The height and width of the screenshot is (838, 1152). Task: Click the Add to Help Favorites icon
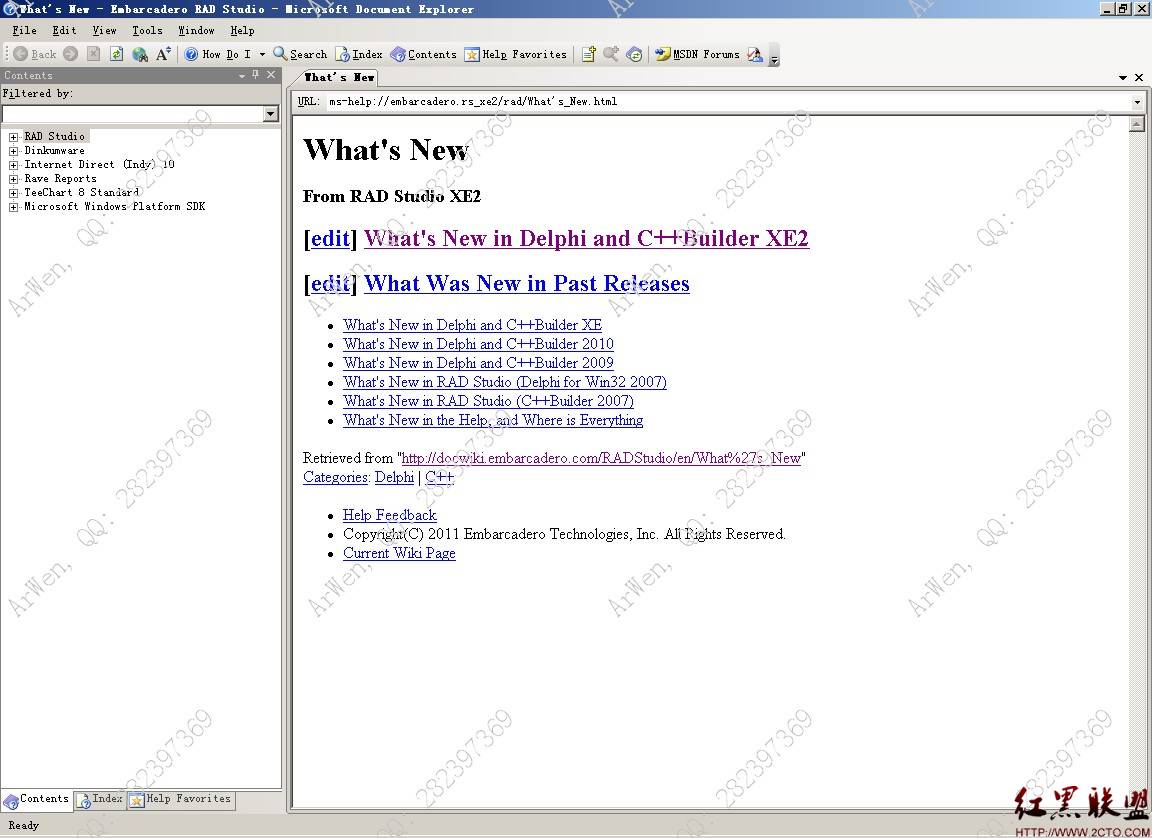pyautogui.click(x=588, y=54)
